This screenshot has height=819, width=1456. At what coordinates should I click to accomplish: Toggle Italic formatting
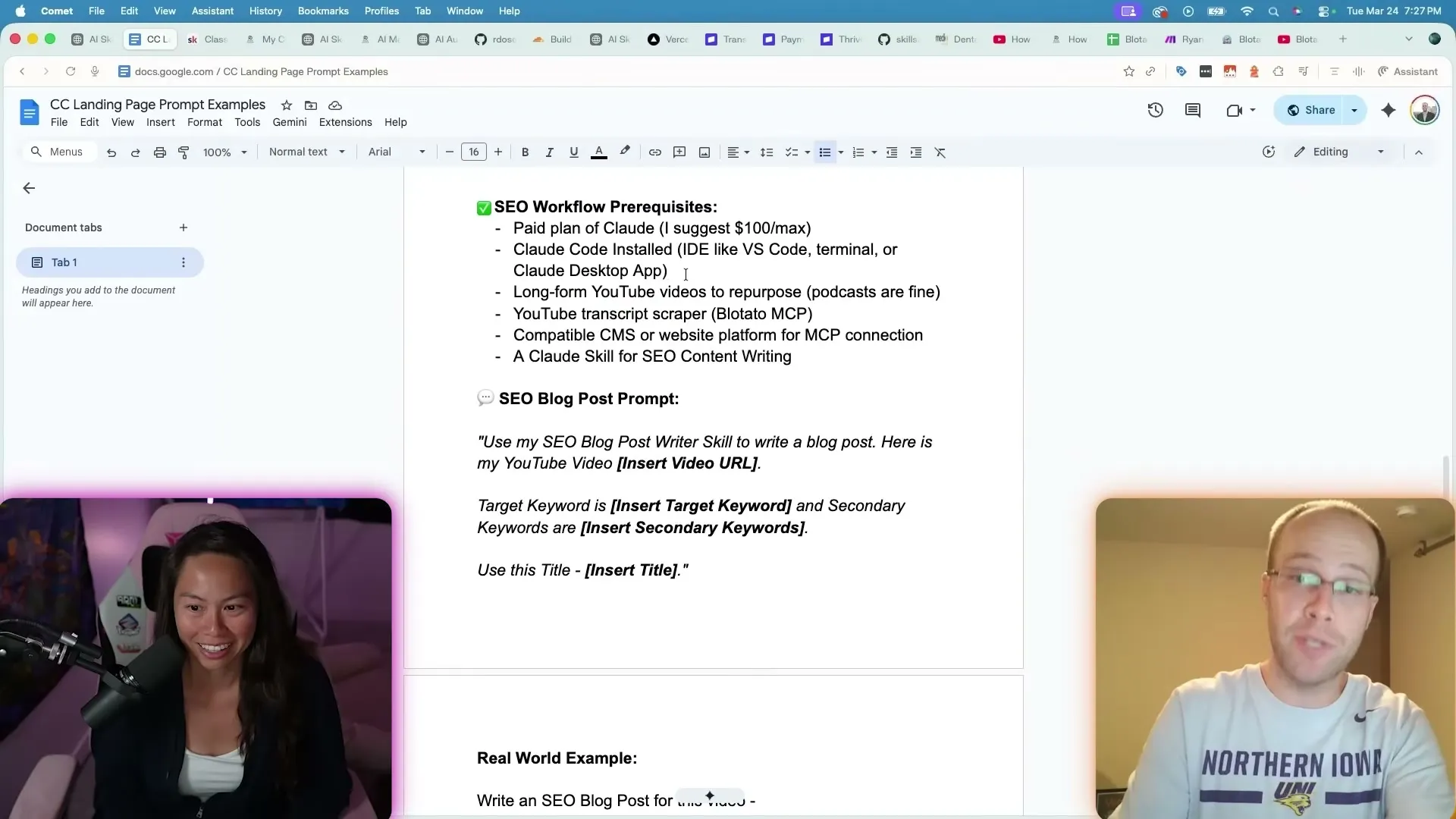[x=549, y=152]
